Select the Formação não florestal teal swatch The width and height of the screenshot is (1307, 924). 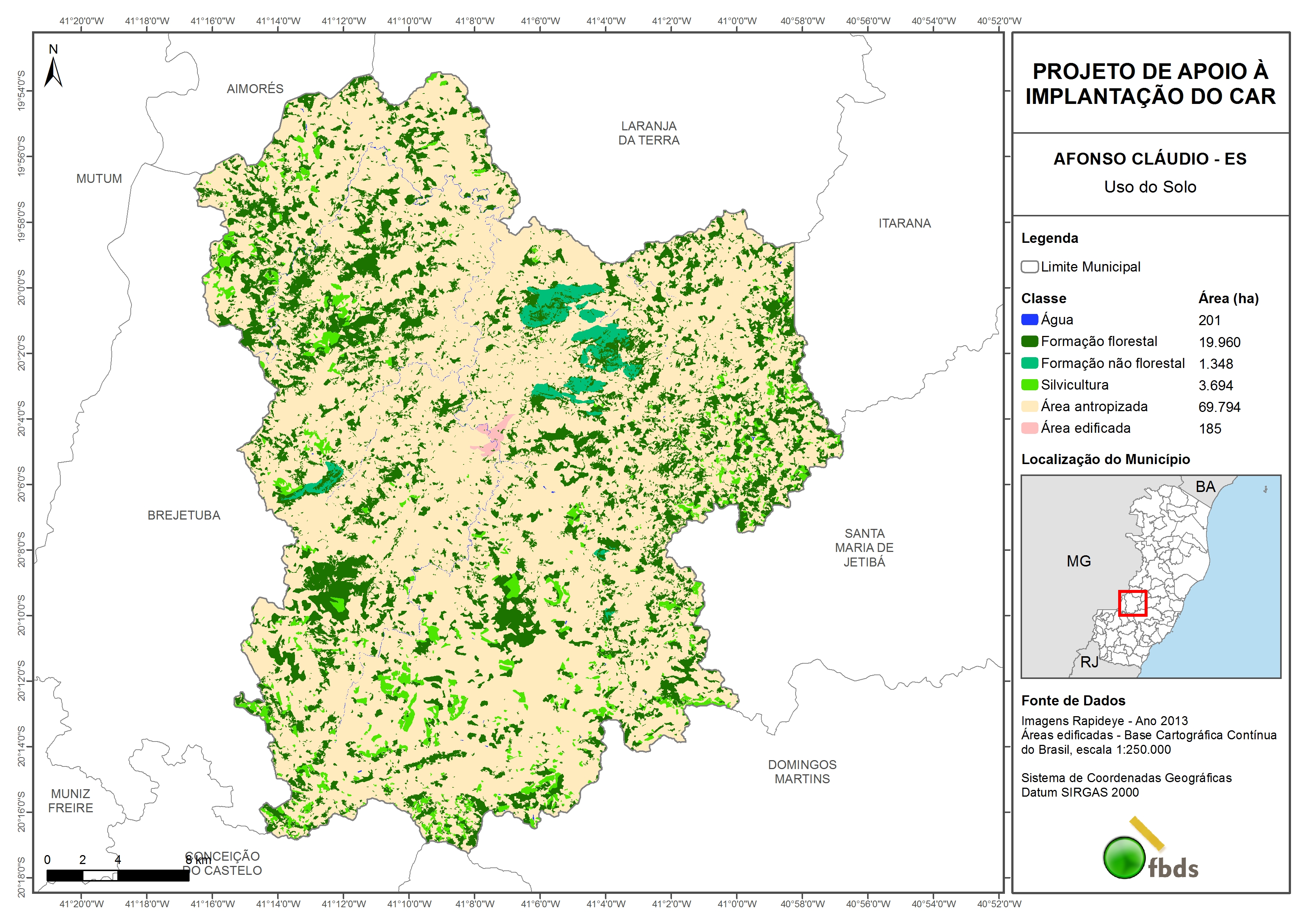click(x=1029, y=363)
